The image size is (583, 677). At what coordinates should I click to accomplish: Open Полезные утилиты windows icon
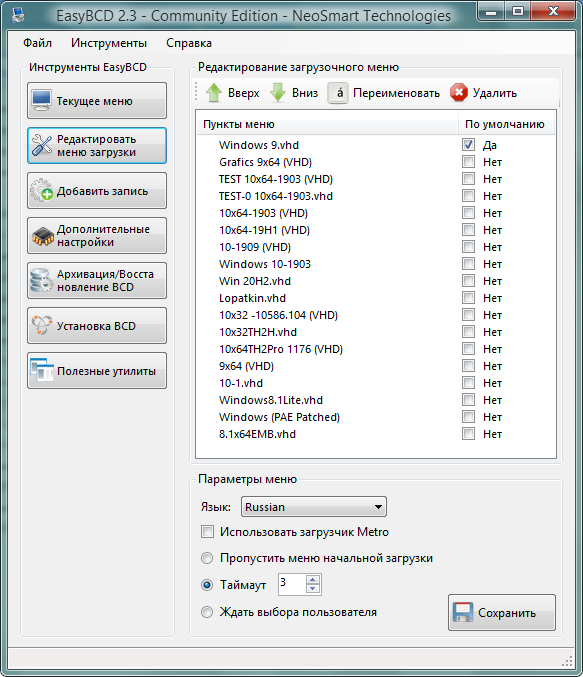42,370
